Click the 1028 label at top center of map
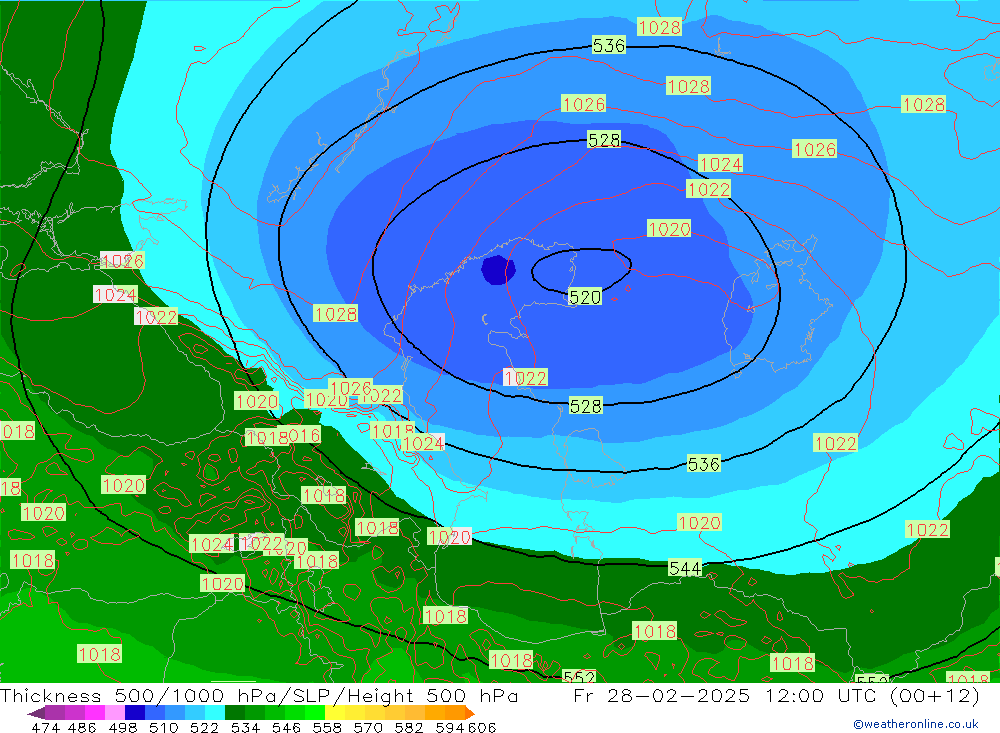1000x733 pixels. [659, 27]
